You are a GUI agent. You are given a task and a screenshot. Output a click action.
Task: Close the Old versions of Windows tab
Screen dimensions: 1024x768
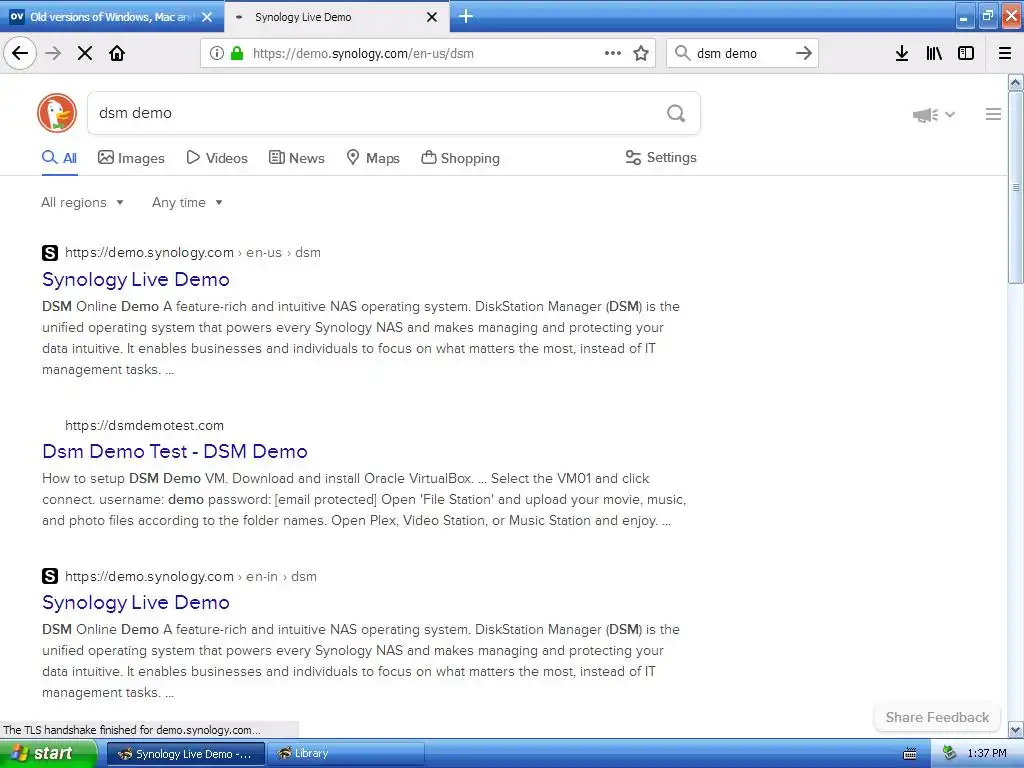tap(207, 17)
